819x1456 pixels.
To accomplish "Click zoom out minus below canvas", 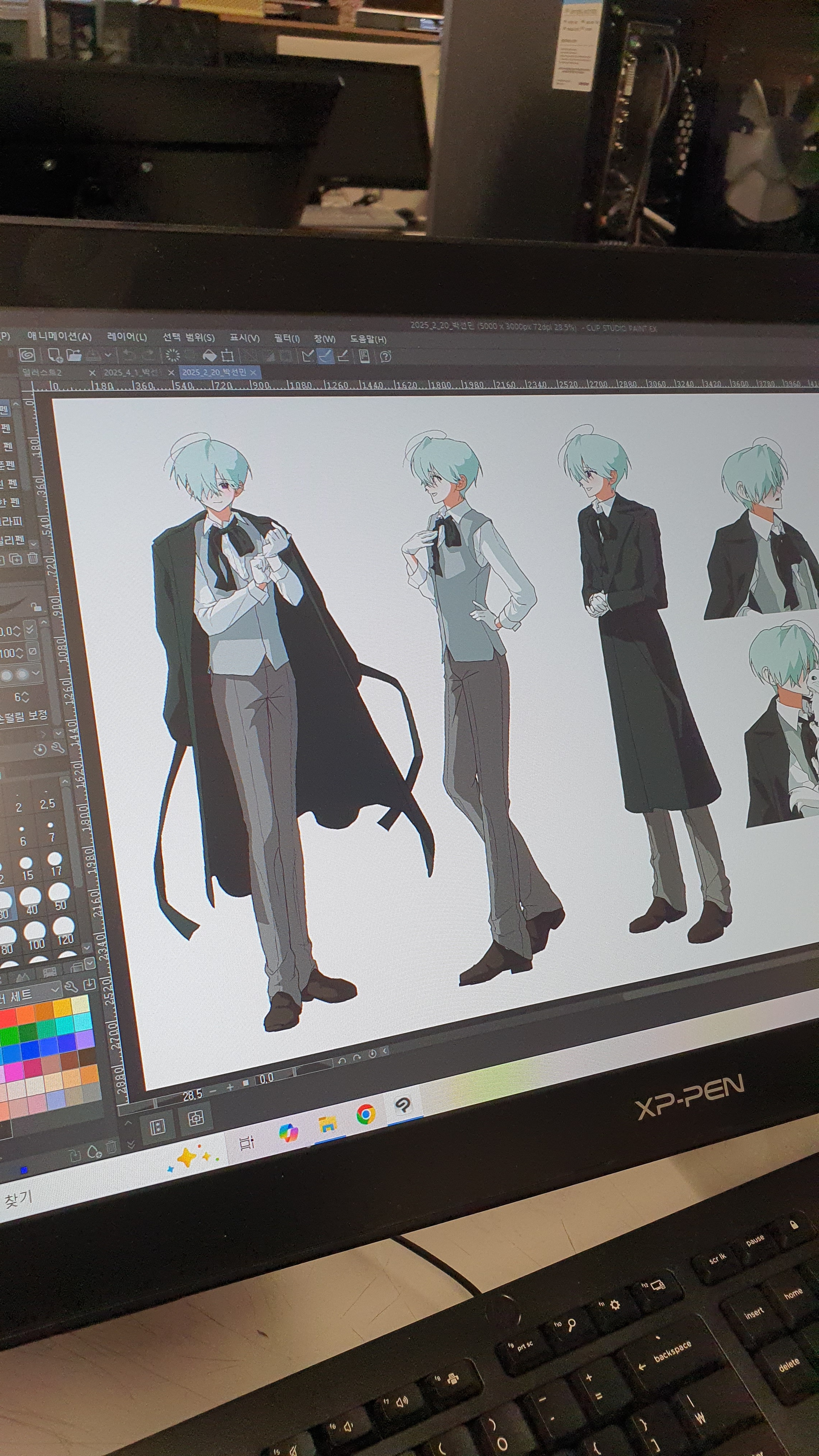I will (213, 1091).
